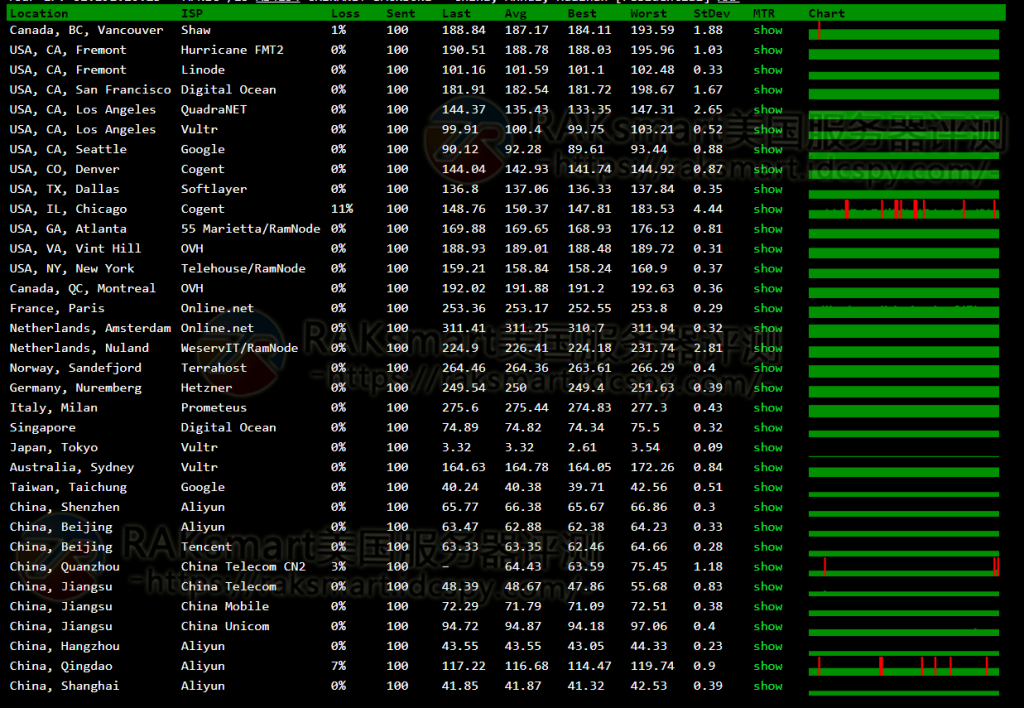1024x708 pixels.
Task: Open show link for Singapore Digital Ocean
Action: click(768, 428)
